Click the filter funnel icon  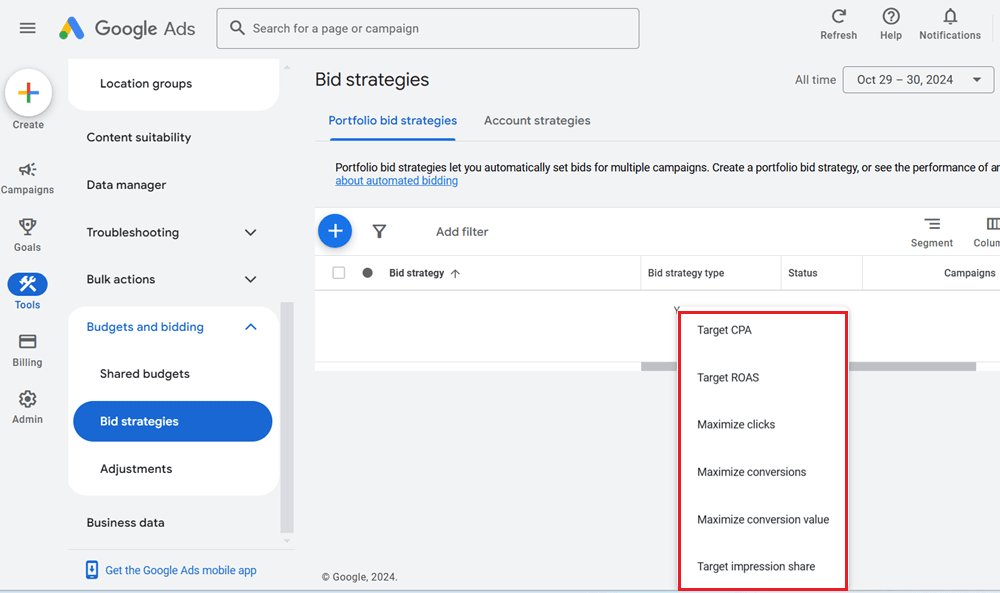pyautogui.click(x=380, y=231)
